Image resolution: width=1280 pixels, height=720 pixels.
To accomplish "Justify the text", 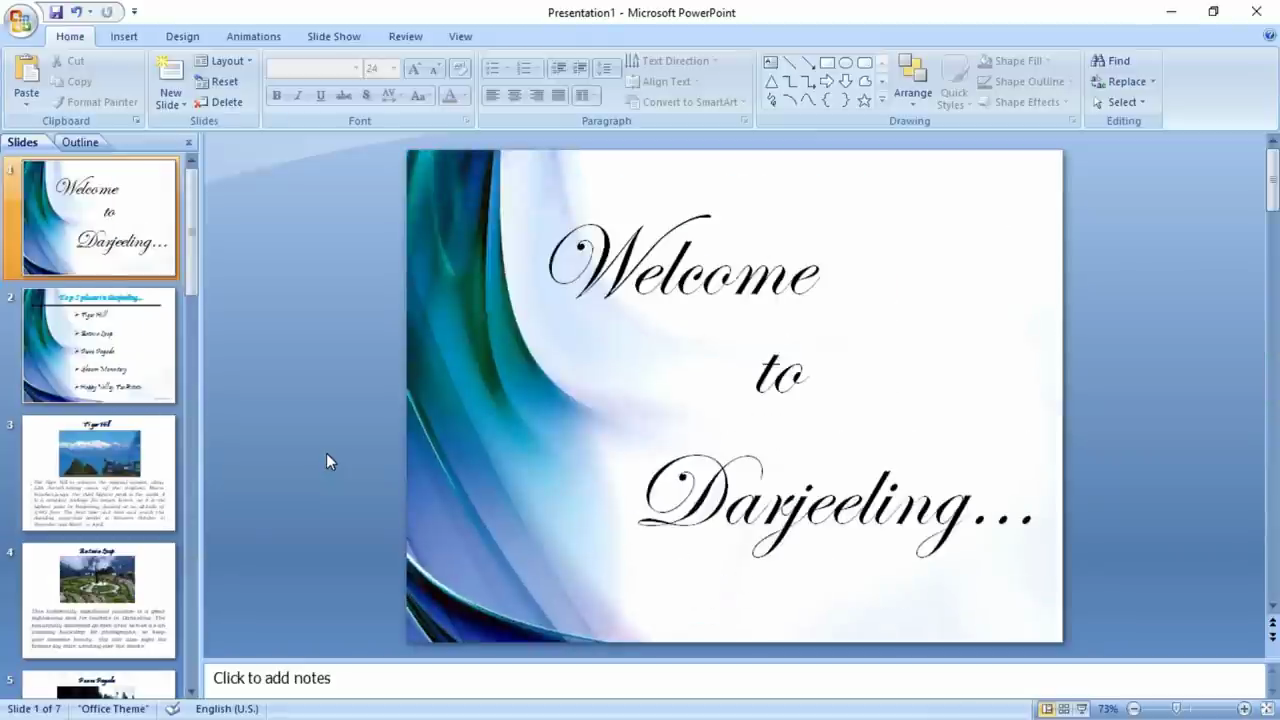I will (x=558, y=96).
